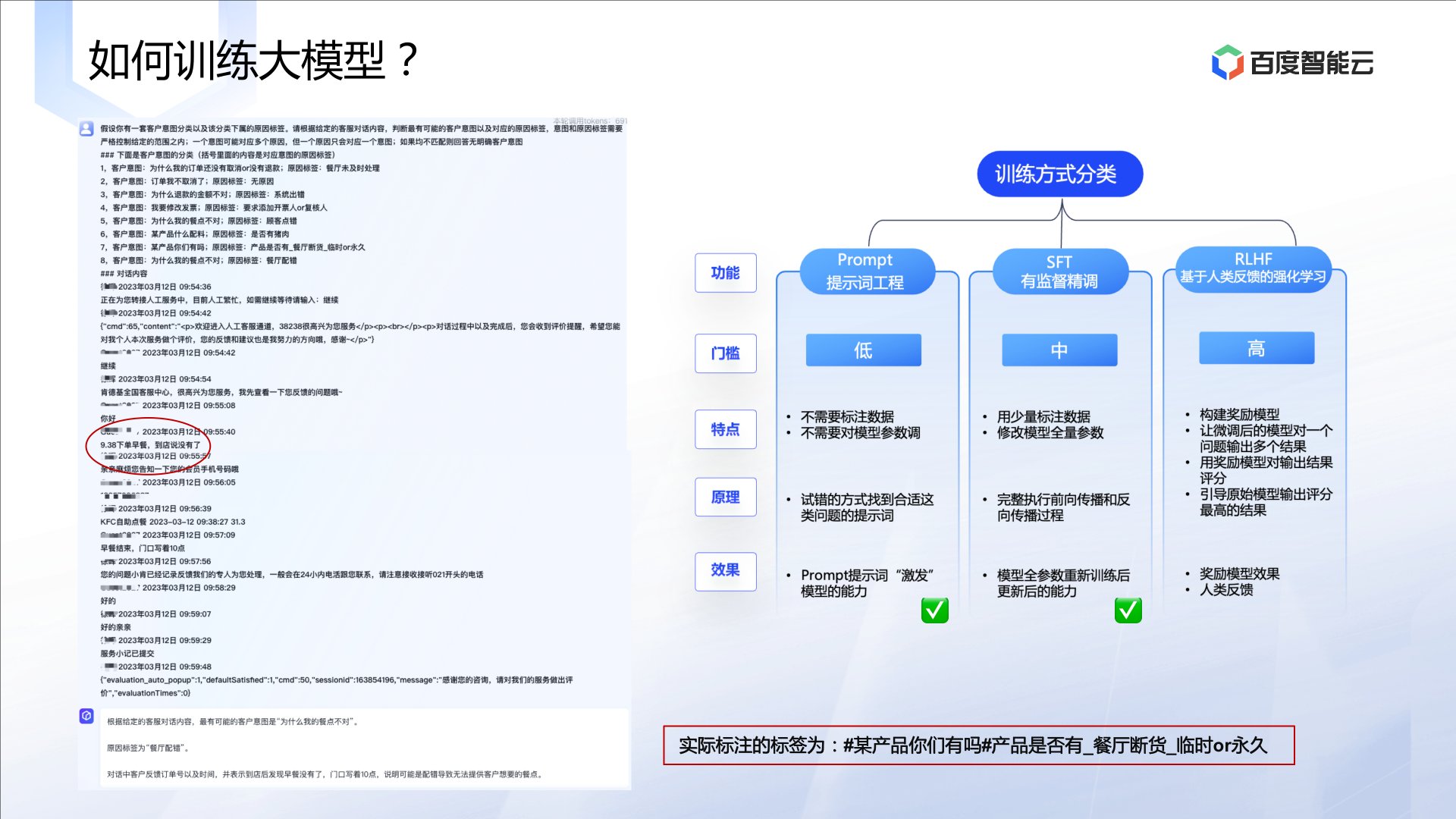Click the 低 threshold box
1456x819 pixels.
point(864,350)
